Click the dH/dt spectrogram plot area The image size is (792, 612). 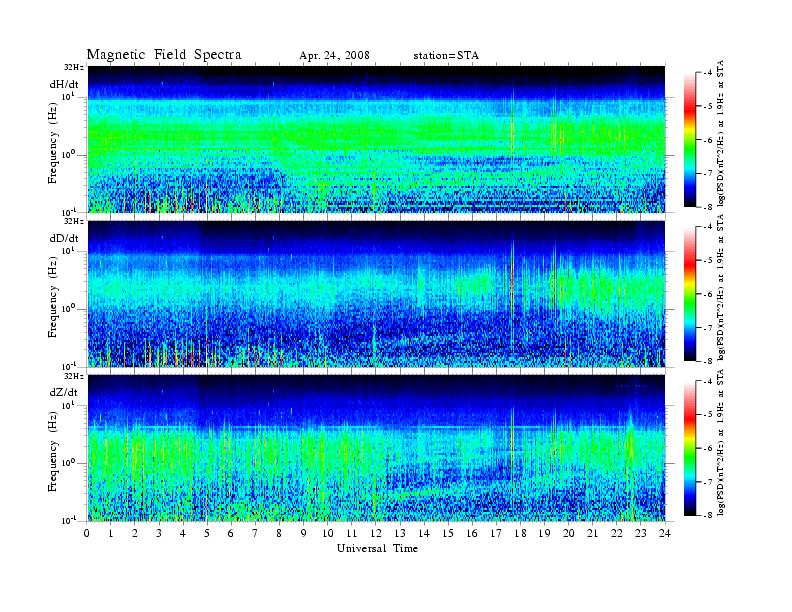tap(376, 139)
